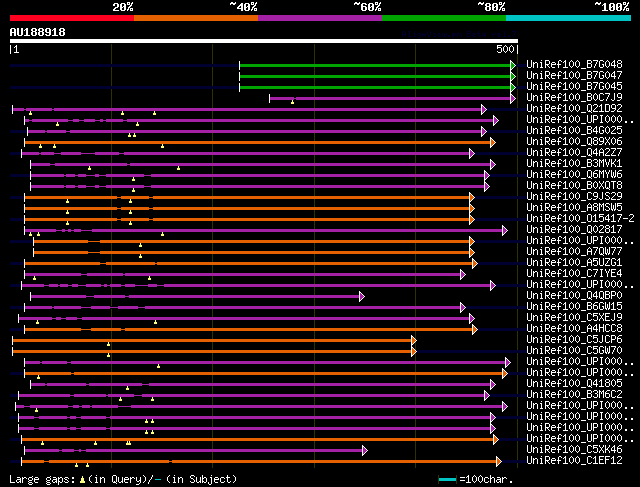Viewport: 640px width, 487px height.
Task: Click the UniRef100_O15417-2 label
Action: (580, 219)
